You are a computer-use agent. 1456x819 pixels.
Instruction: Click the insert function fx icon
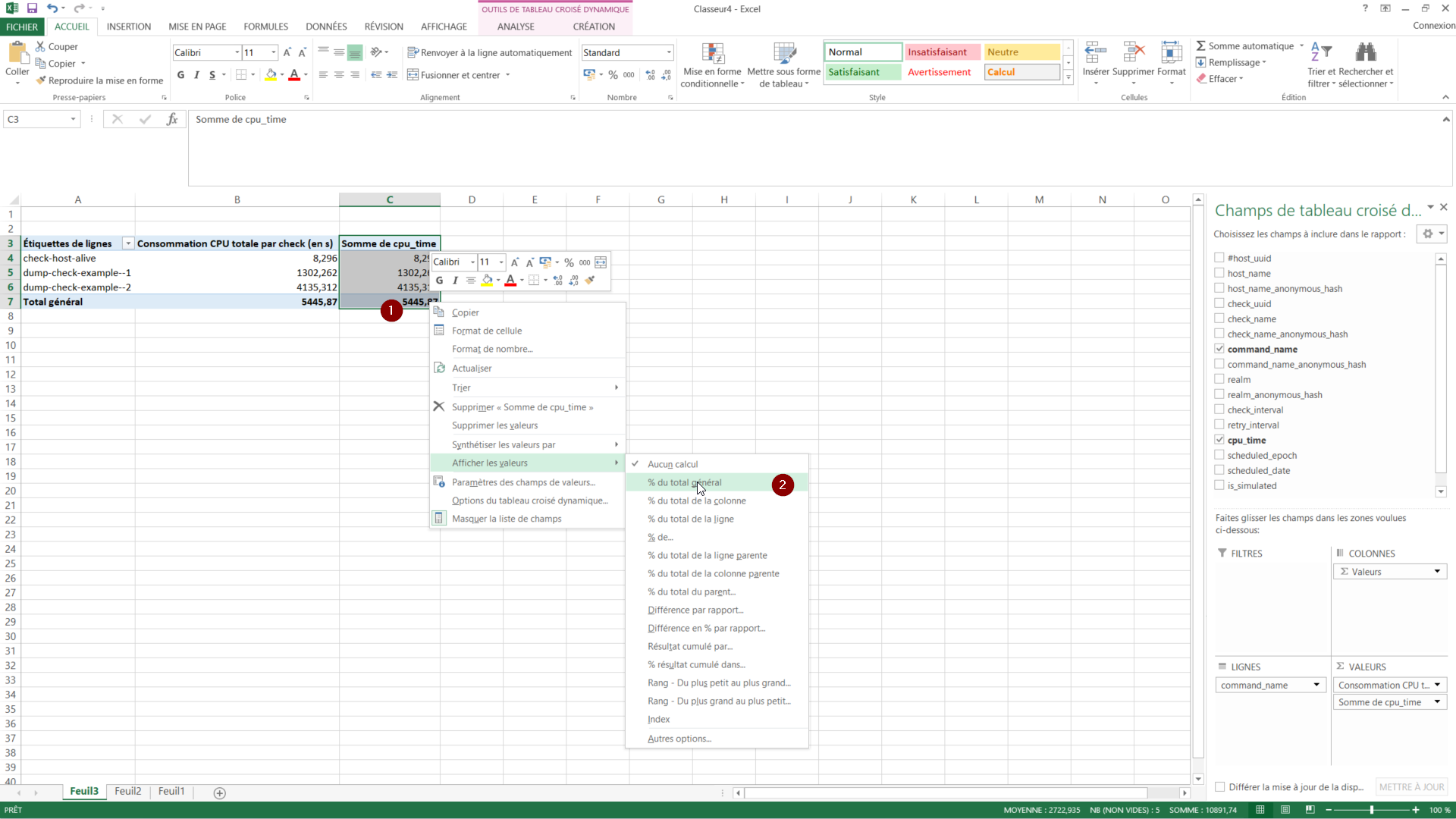(172, 119)
